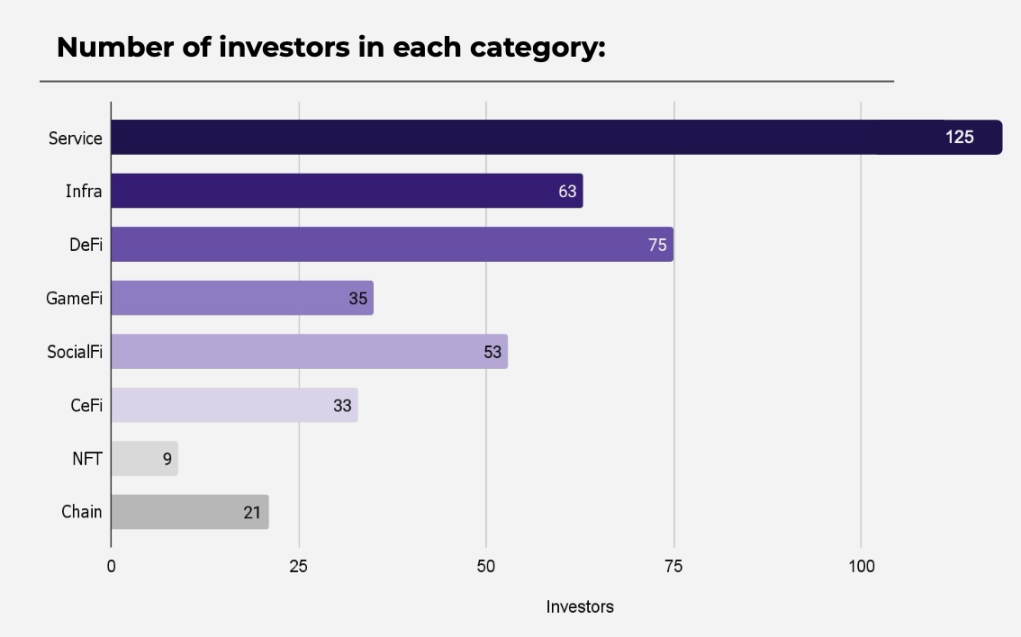1021x637 pixels.
Task: Click the Service bar labeled 125
Action: coord(557,137)
